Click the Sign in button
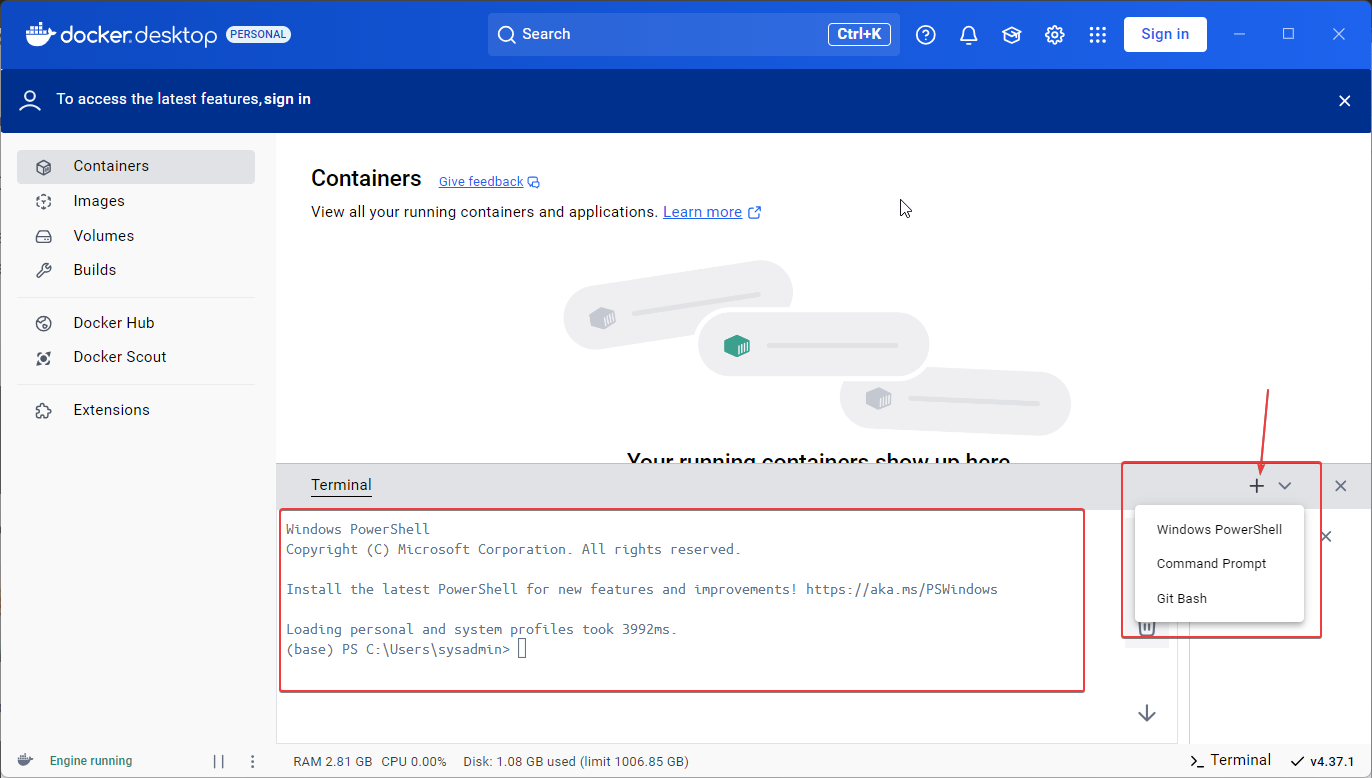 pos(1165,34)
